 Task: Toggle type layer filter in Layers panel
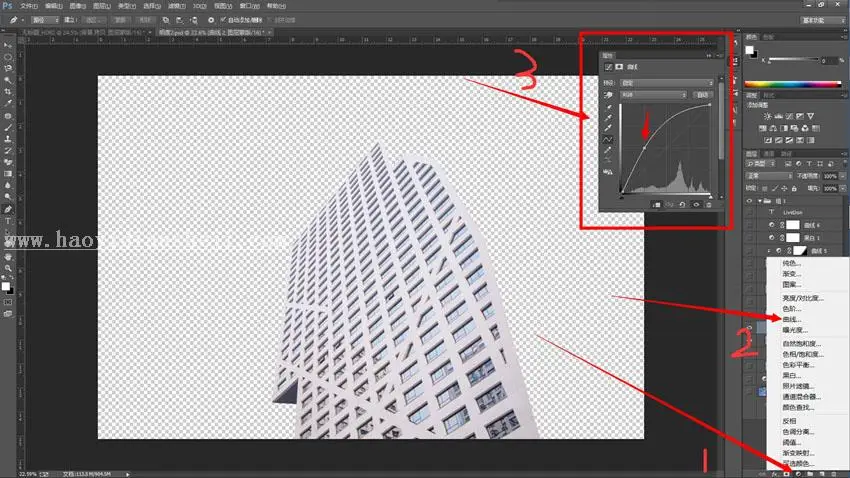[x=809, y=164]
